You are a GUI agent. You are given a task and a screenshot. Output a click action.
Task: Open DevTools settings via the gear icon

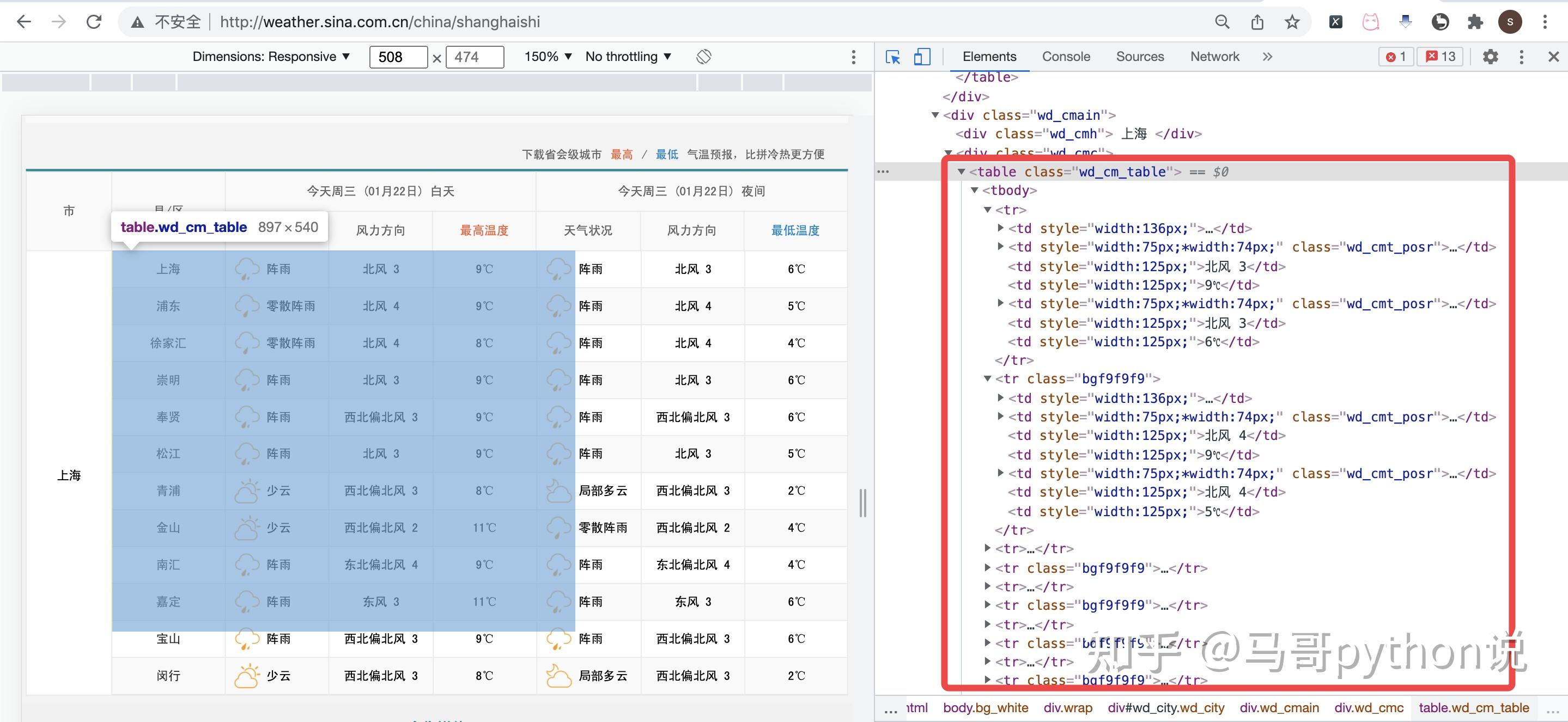pos(1490,57)
